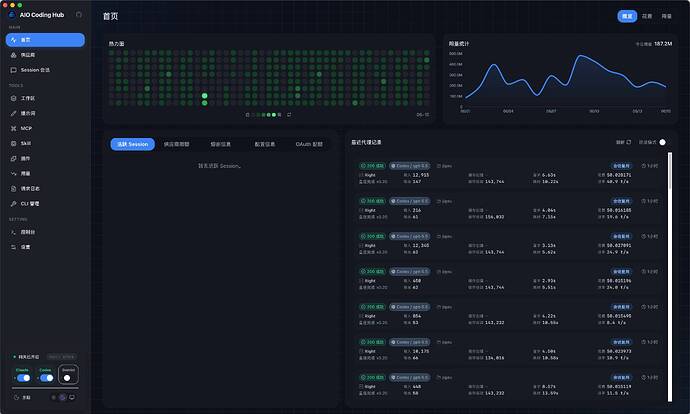Toggle the switch in proxy records header
The image size is (690, 414).
pos(661,142)
